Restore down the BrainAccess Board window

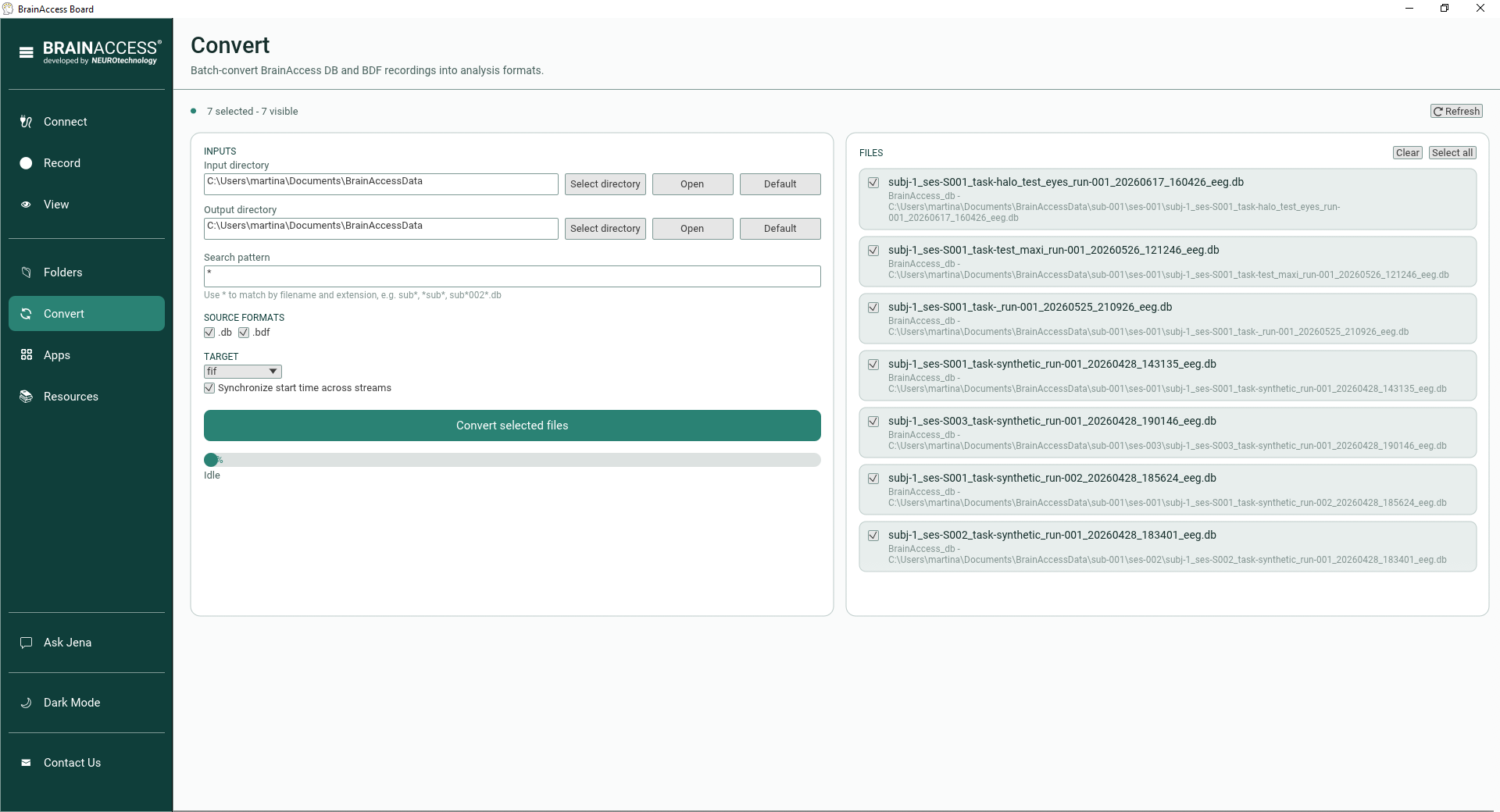coord(1445,9)
